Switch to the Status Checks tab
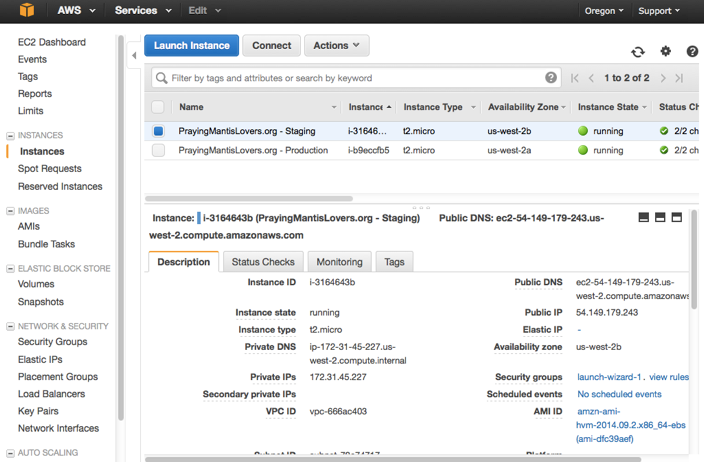 click(263, 262)
